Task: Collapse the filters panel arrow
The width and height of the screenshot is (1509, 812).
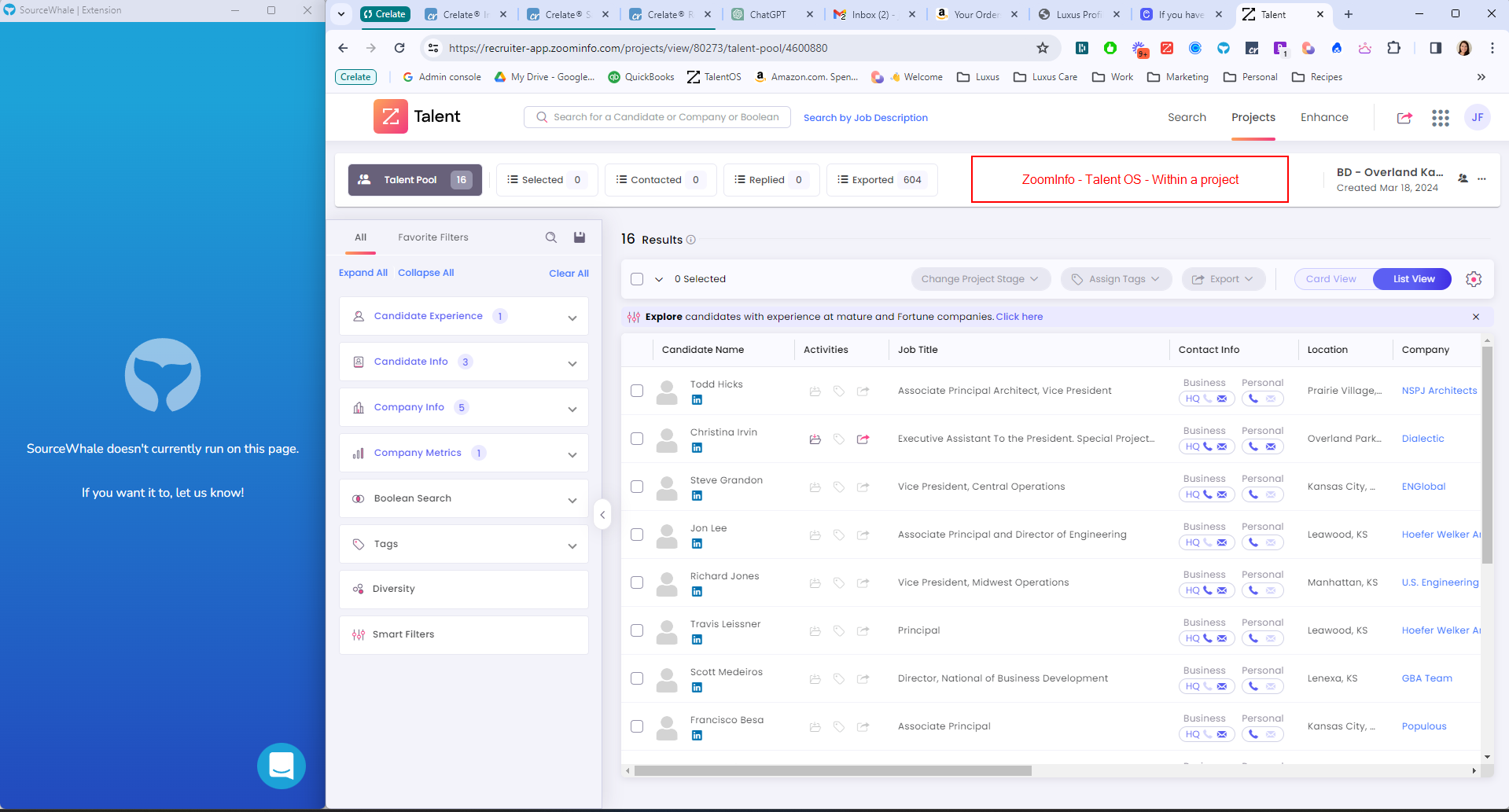Action: coord(602,516)
